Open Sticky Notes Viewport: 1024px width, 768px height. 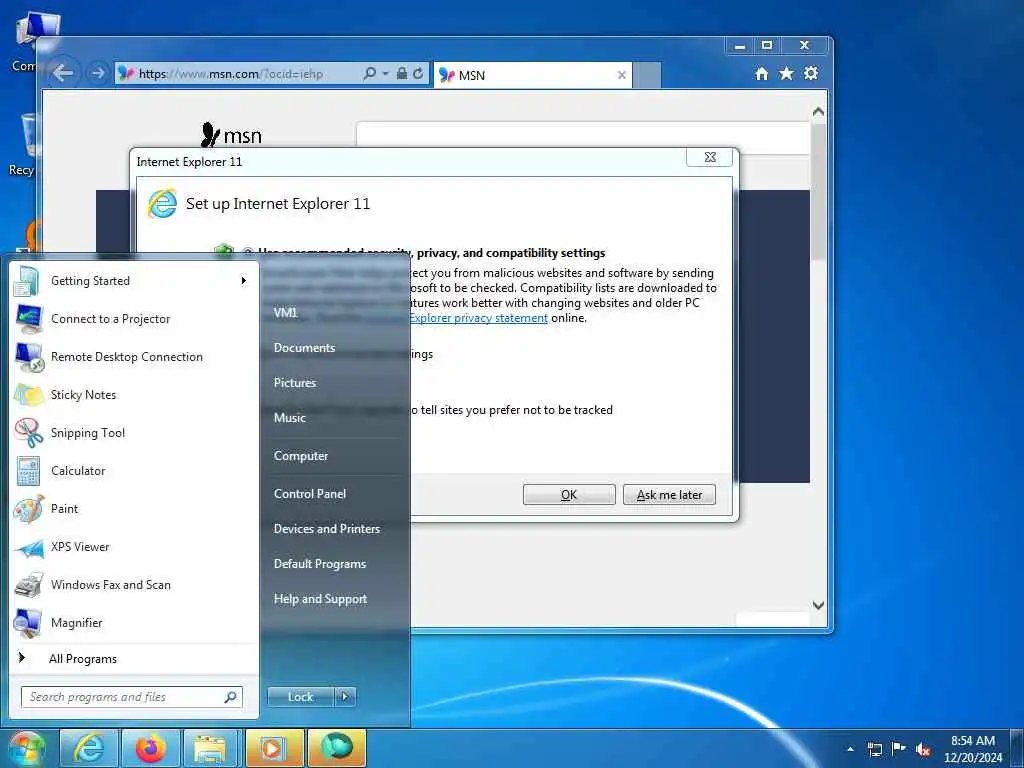133,394
